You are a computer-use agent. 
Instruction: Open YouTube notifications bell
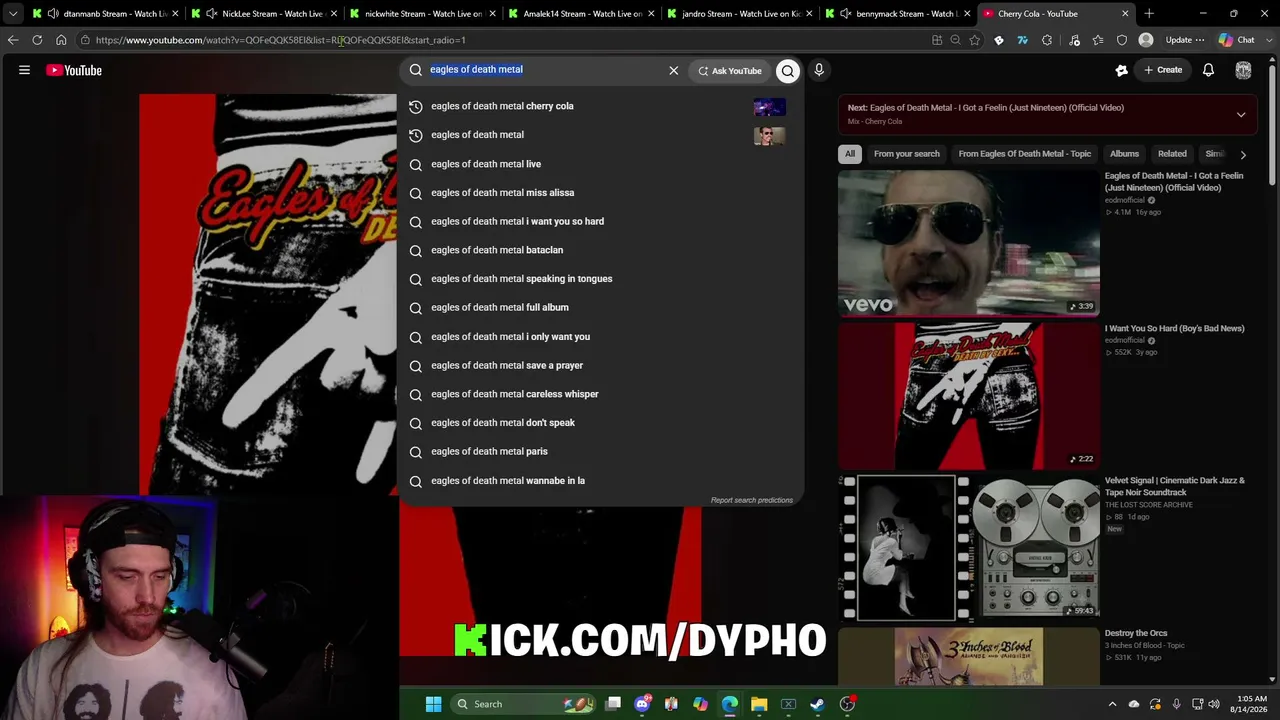1208,70
